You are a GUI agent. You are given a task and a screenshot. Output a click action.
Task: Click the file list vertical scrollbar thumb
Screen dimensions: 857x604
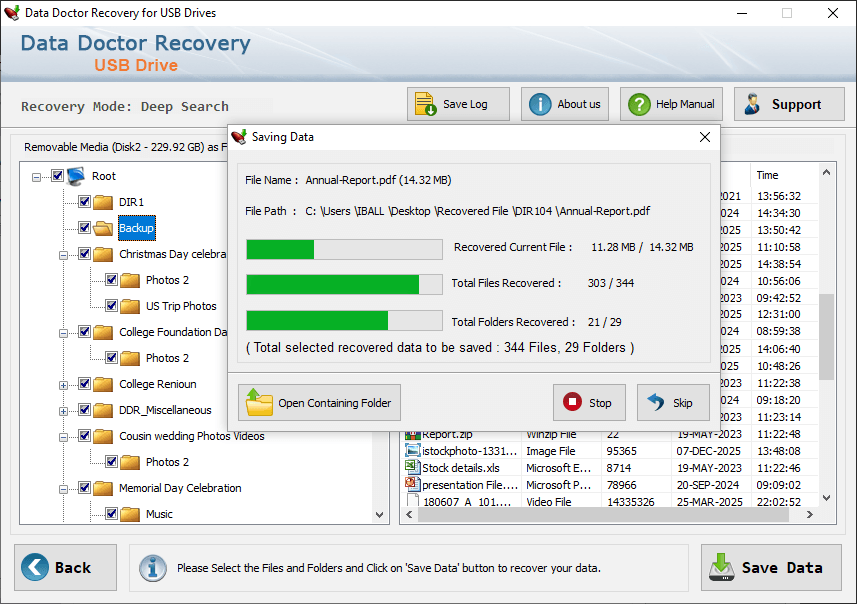coord(826,336)
